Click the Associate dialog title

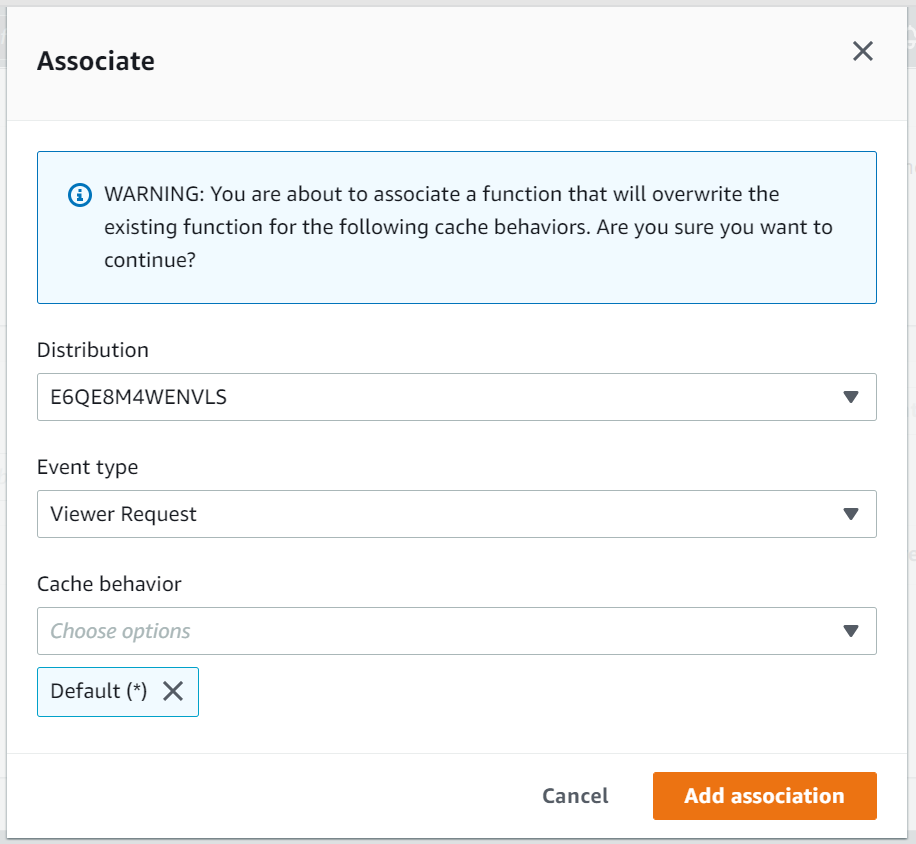(96, 61)
